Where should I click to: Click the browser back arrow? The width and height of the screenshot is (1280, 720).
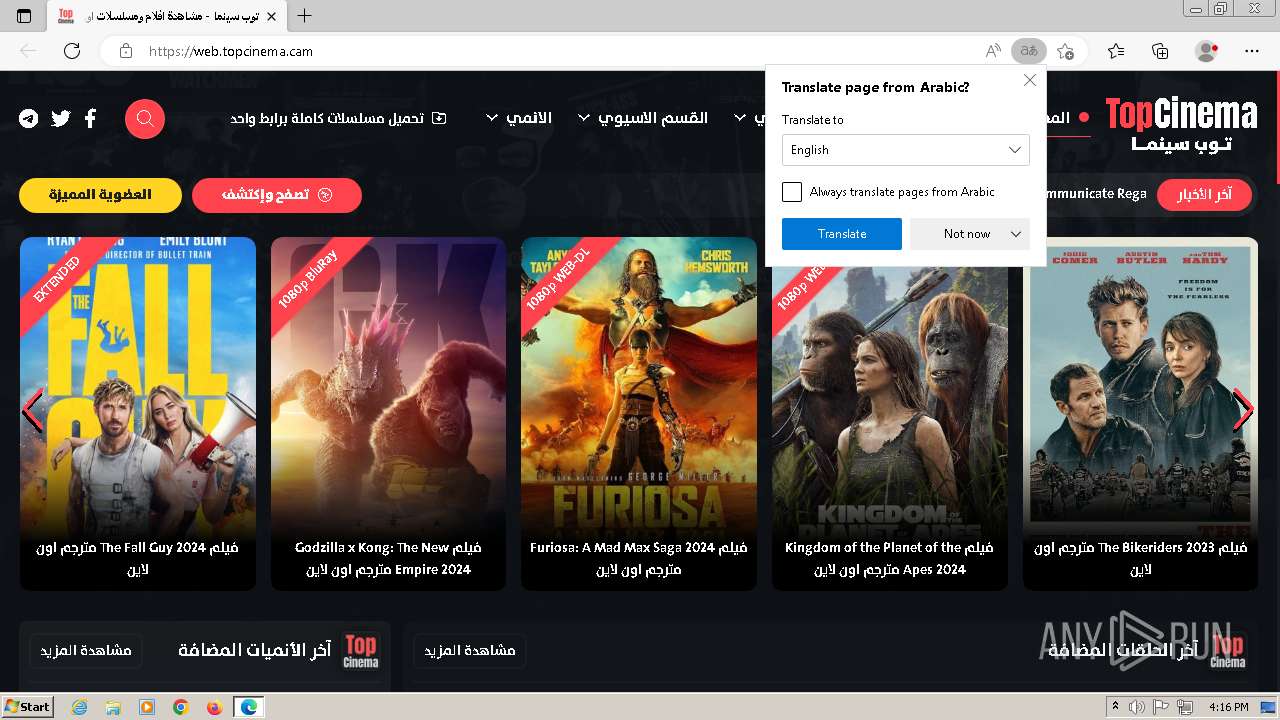click(x=28, y=51)
